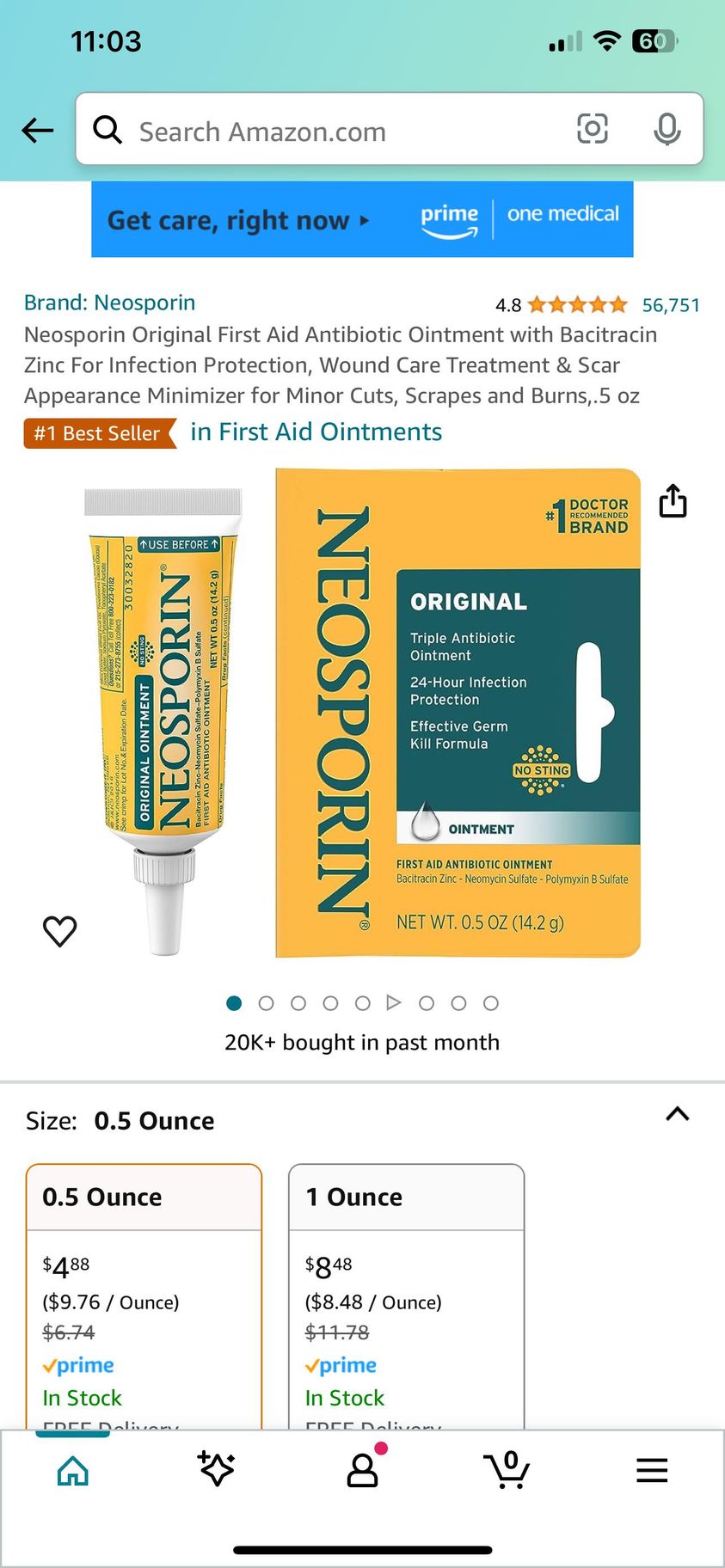Open the hamburger menu tab
Image resolution: width=725 pixels, height=1568 pixels.
pos(652,1470)
